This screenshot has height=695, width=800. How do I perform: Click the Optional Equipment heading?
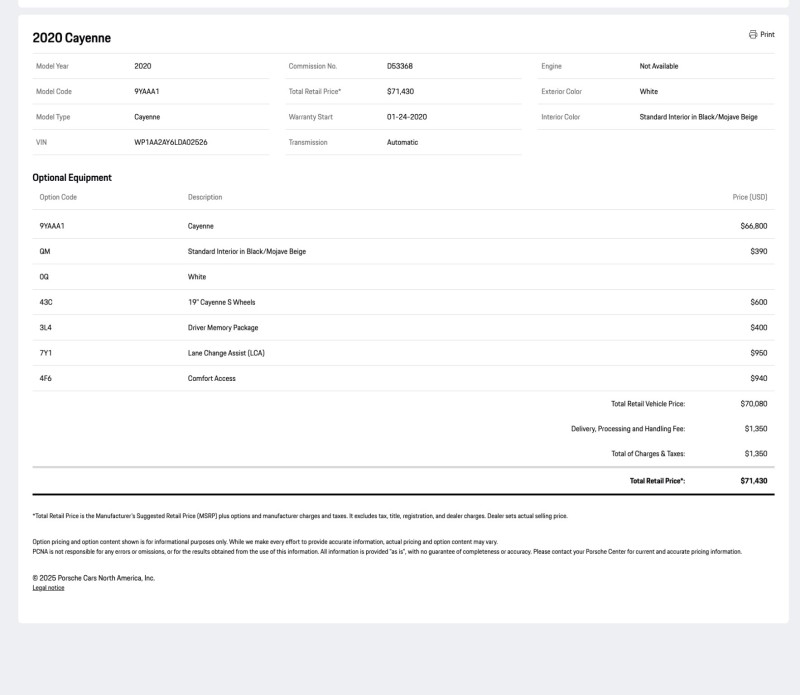pos(72,178)
